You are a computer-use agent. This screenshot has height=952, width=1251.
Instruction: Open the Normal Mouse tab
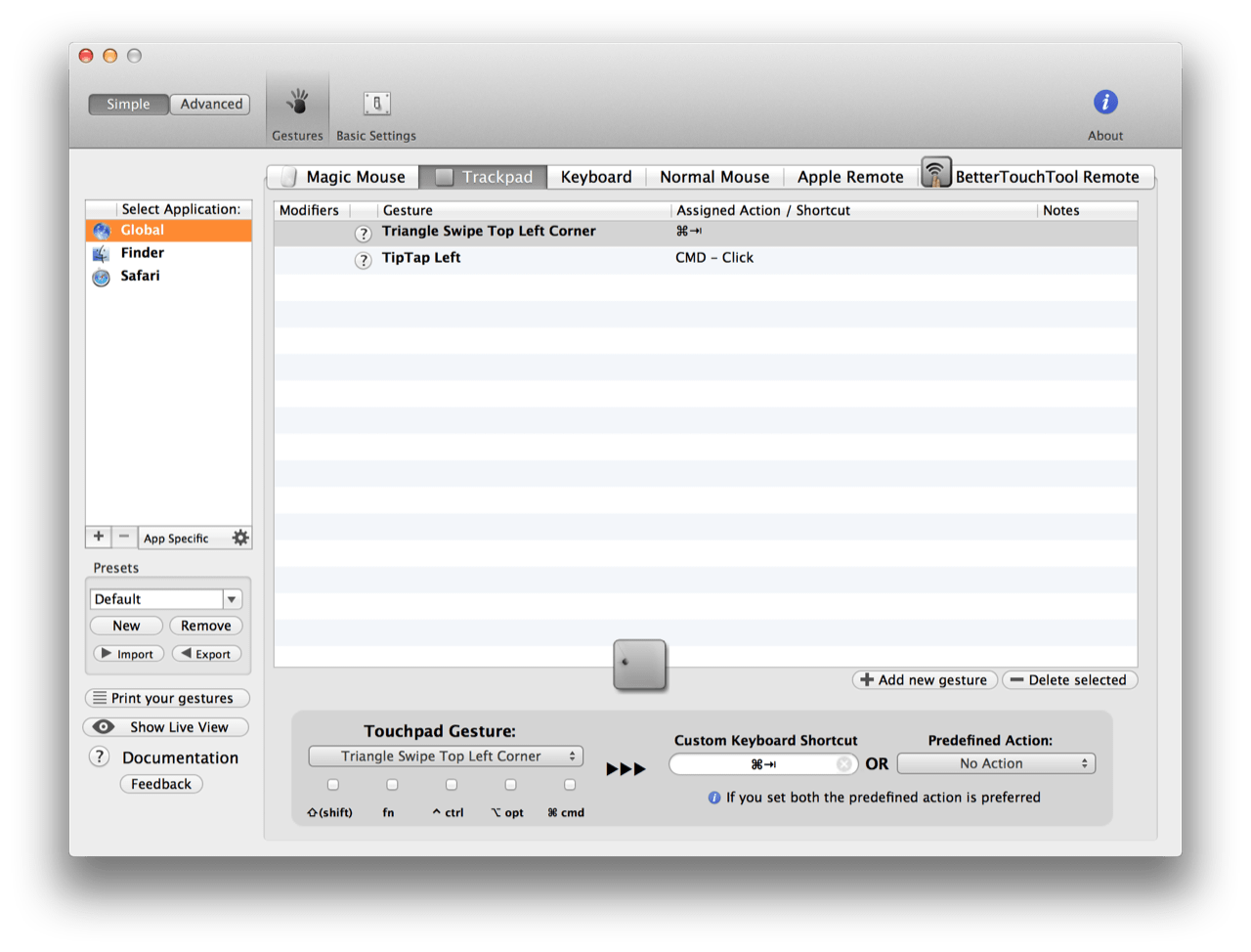click(x=714, y=177)
